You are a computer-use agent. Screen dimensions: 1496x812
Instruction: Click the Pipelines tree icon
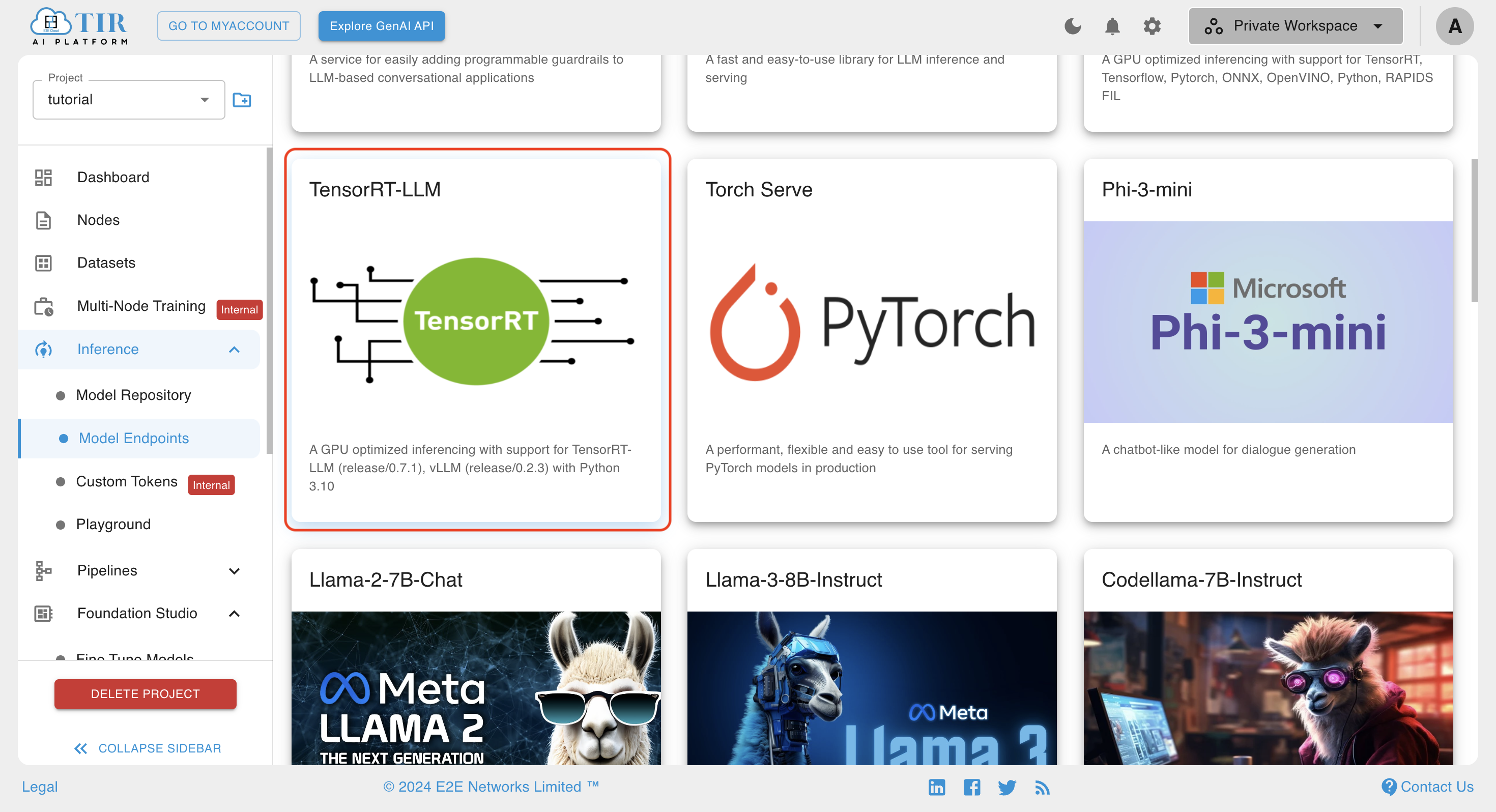(44, 570)
